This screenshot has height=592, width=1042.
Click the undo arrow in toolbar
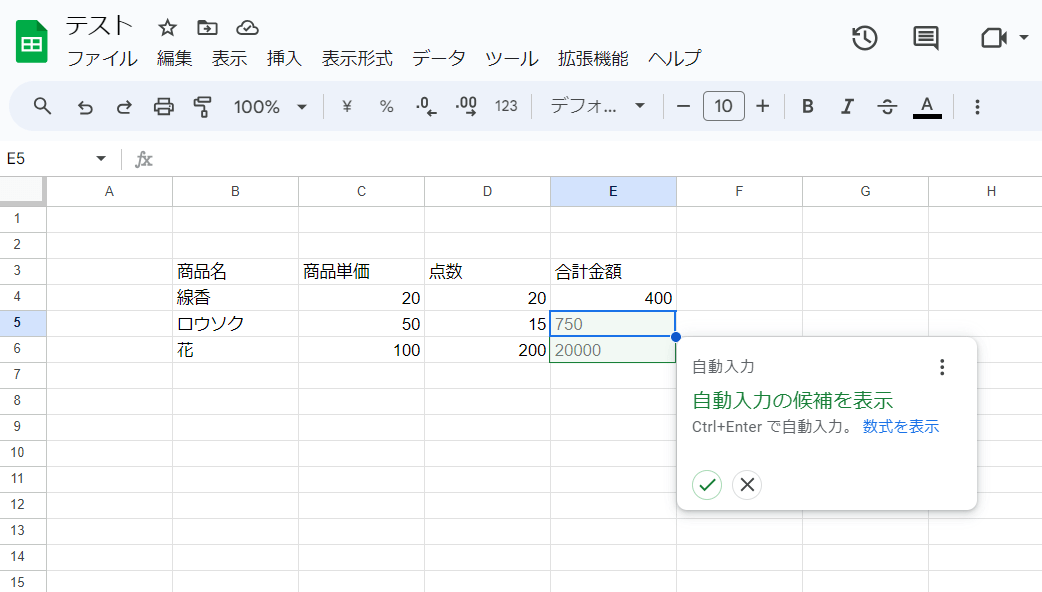[85, 106]
